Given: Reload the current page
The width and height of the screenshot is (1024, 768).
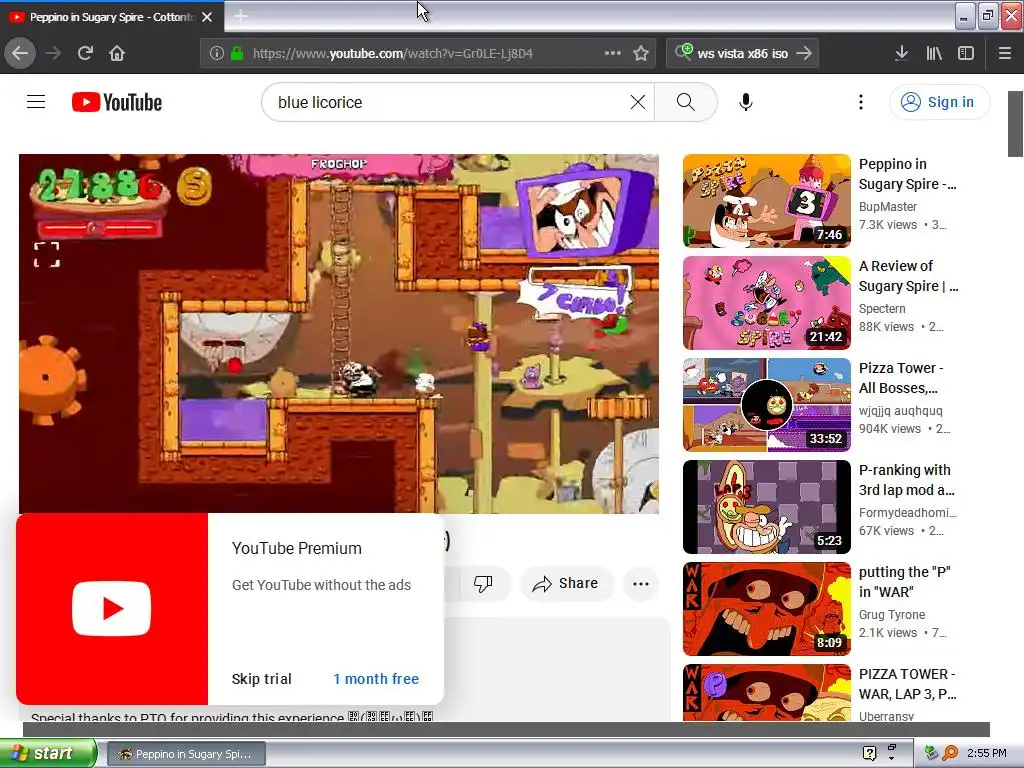Looking at the screenshot, I should point(85,54).
